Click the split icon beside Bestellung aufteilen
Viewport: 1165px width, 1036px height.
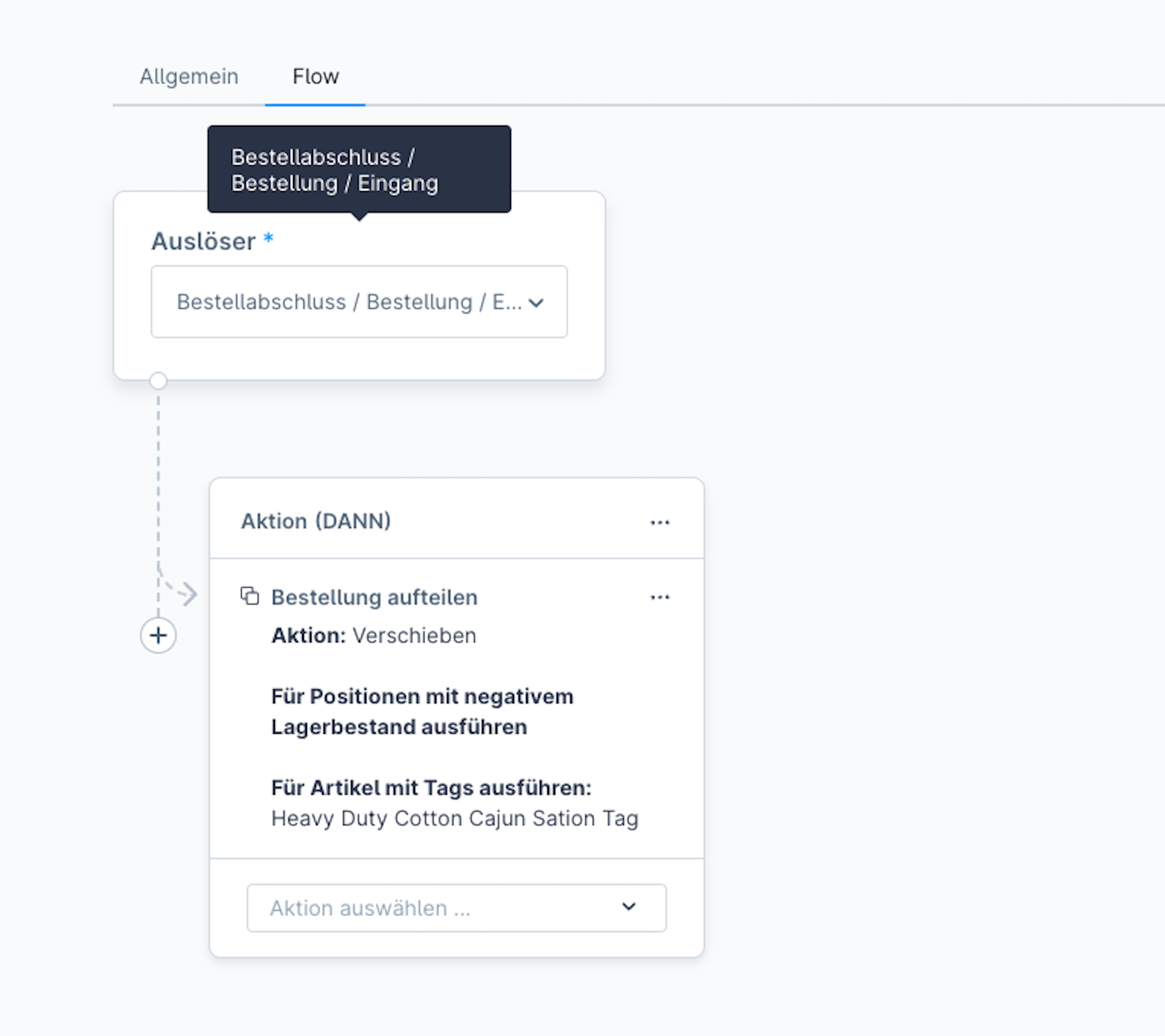pos(249,596)
